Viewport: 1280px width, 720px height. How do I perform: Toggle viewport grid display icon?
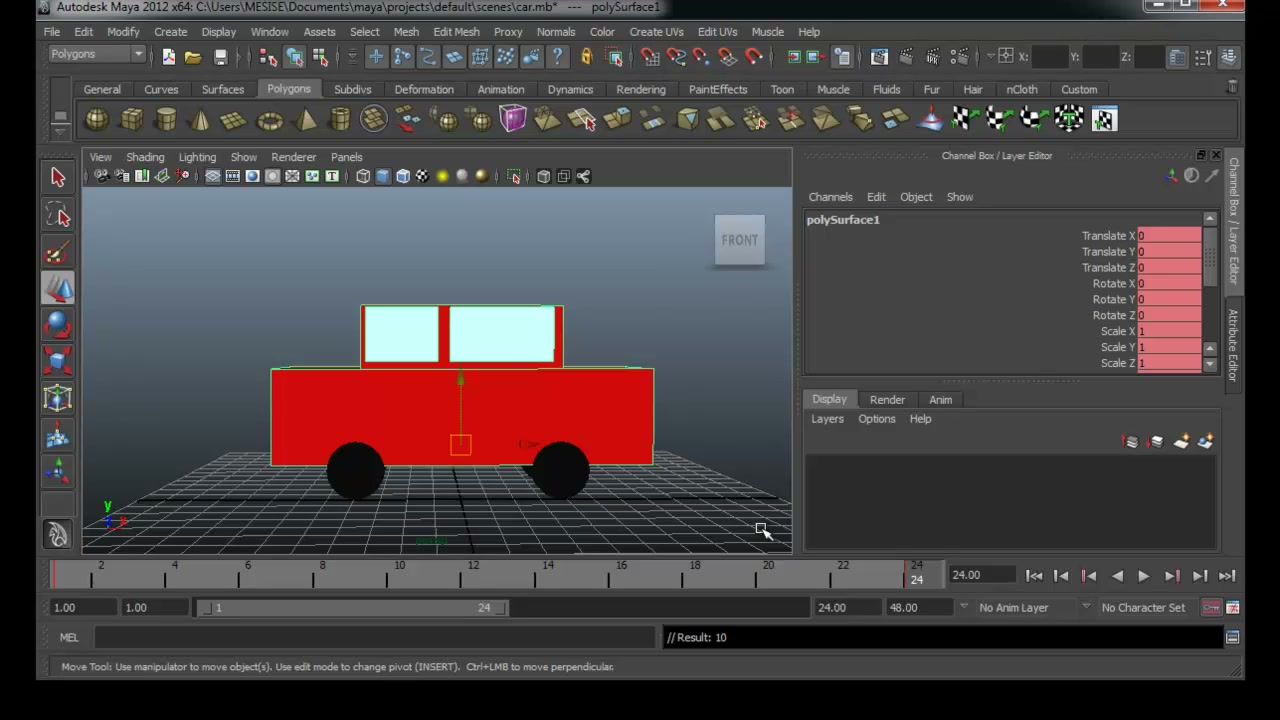(x=212, y=176)
